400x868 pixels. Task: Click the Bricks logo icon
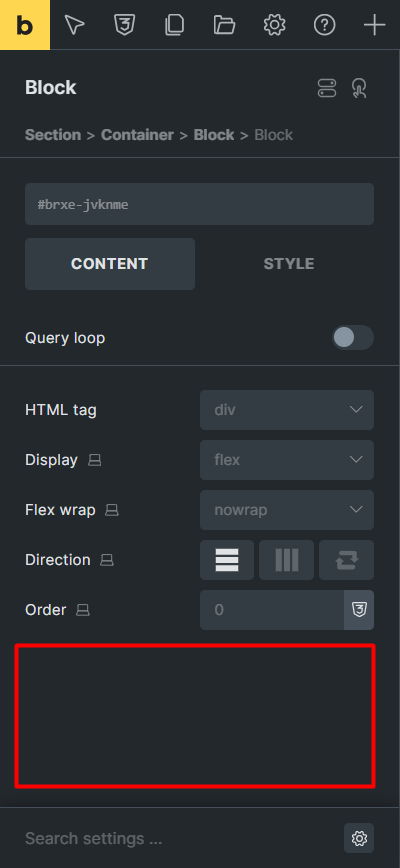coord(25,25)
